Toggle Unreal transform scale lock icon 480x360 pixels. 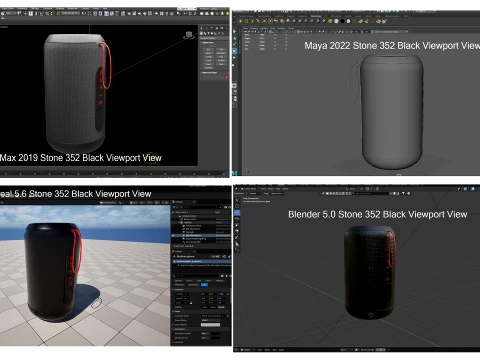tap(191, 303)
